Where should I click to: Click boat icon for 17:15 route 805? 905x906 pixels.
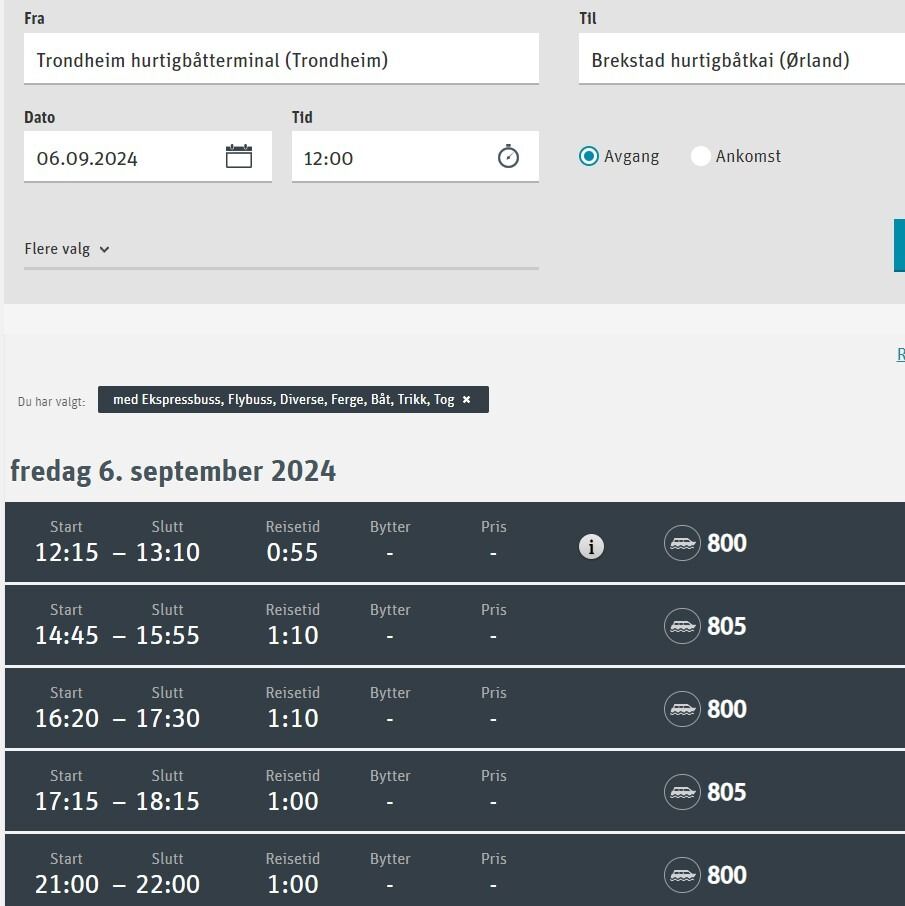pyautogui.click(x=682, y=792)
